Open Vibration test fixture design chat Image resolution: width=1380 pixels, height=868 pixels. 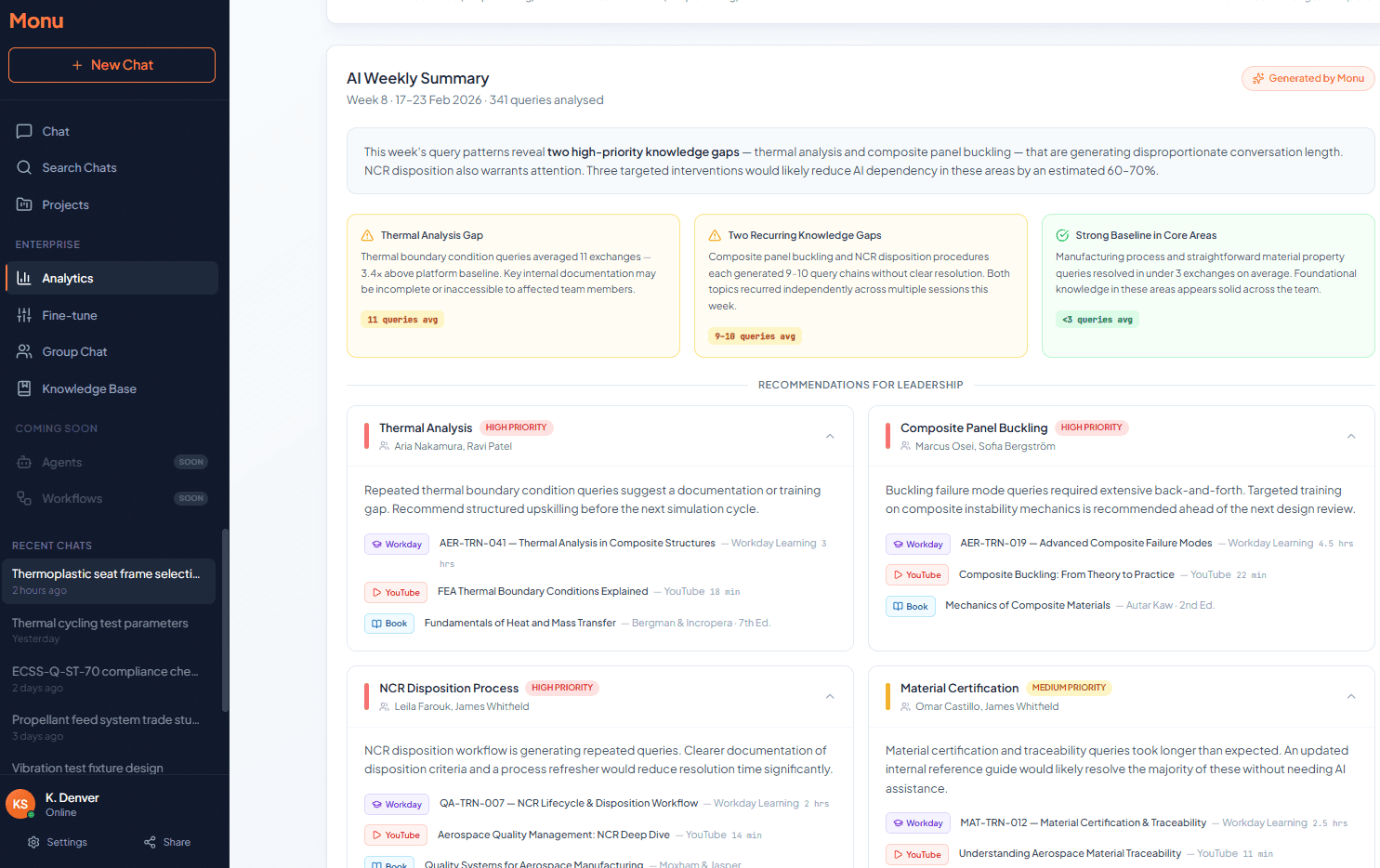coord(109,768)
